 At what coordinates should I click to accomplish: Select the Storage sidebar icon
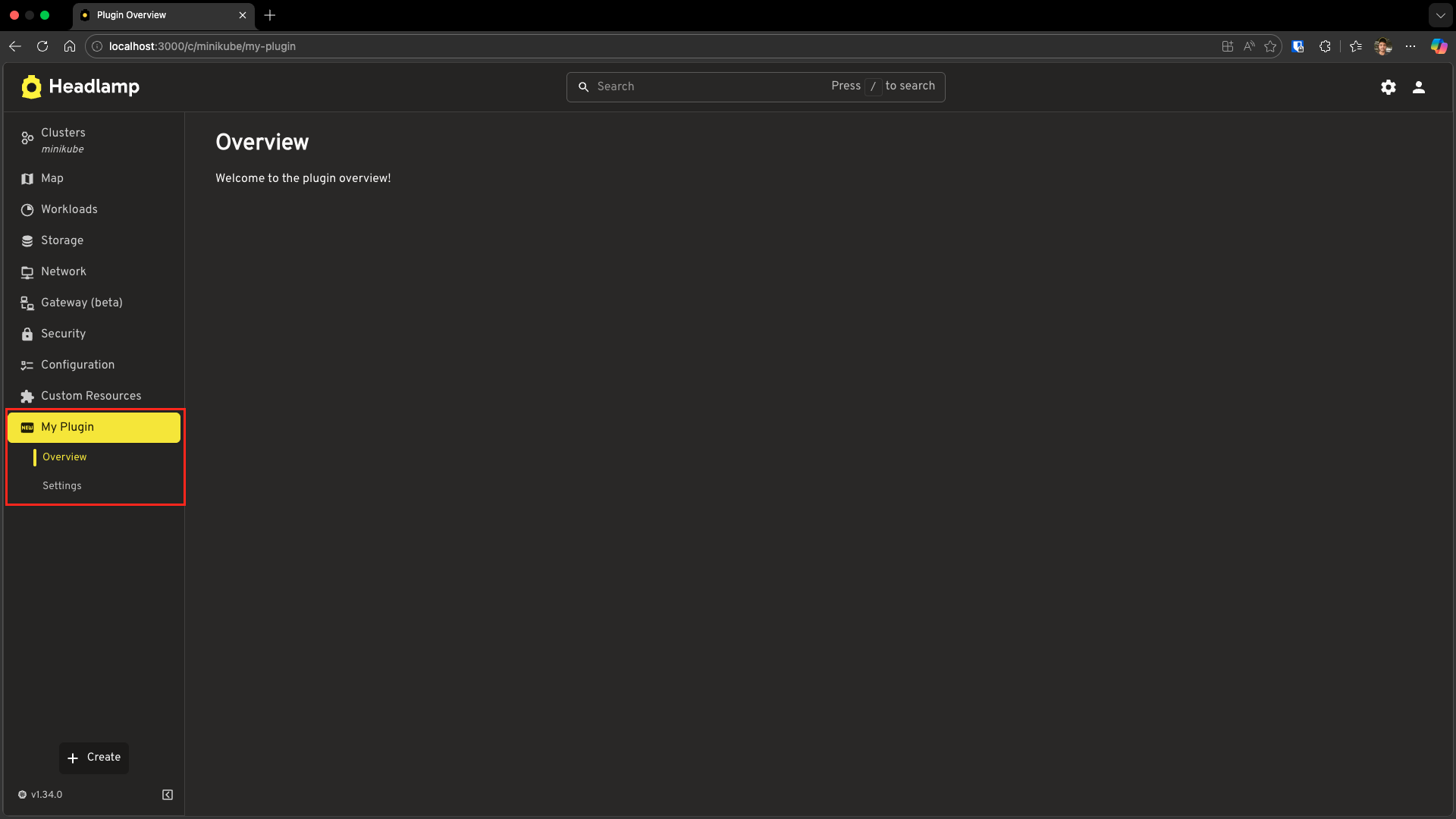tap(27, 240)
